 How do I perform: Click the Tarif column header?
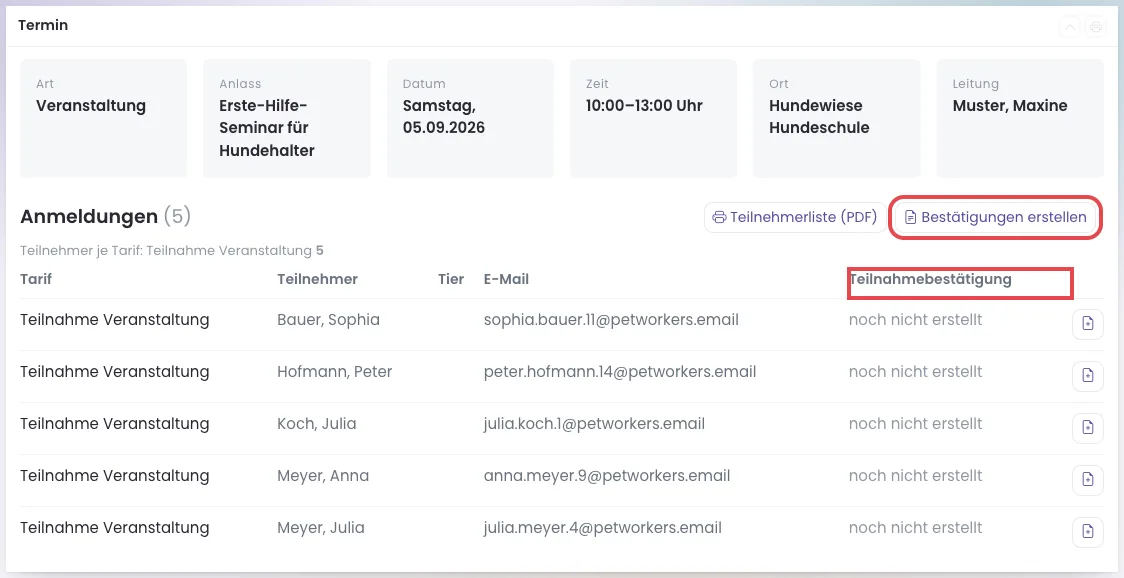[x=36, y=279]
